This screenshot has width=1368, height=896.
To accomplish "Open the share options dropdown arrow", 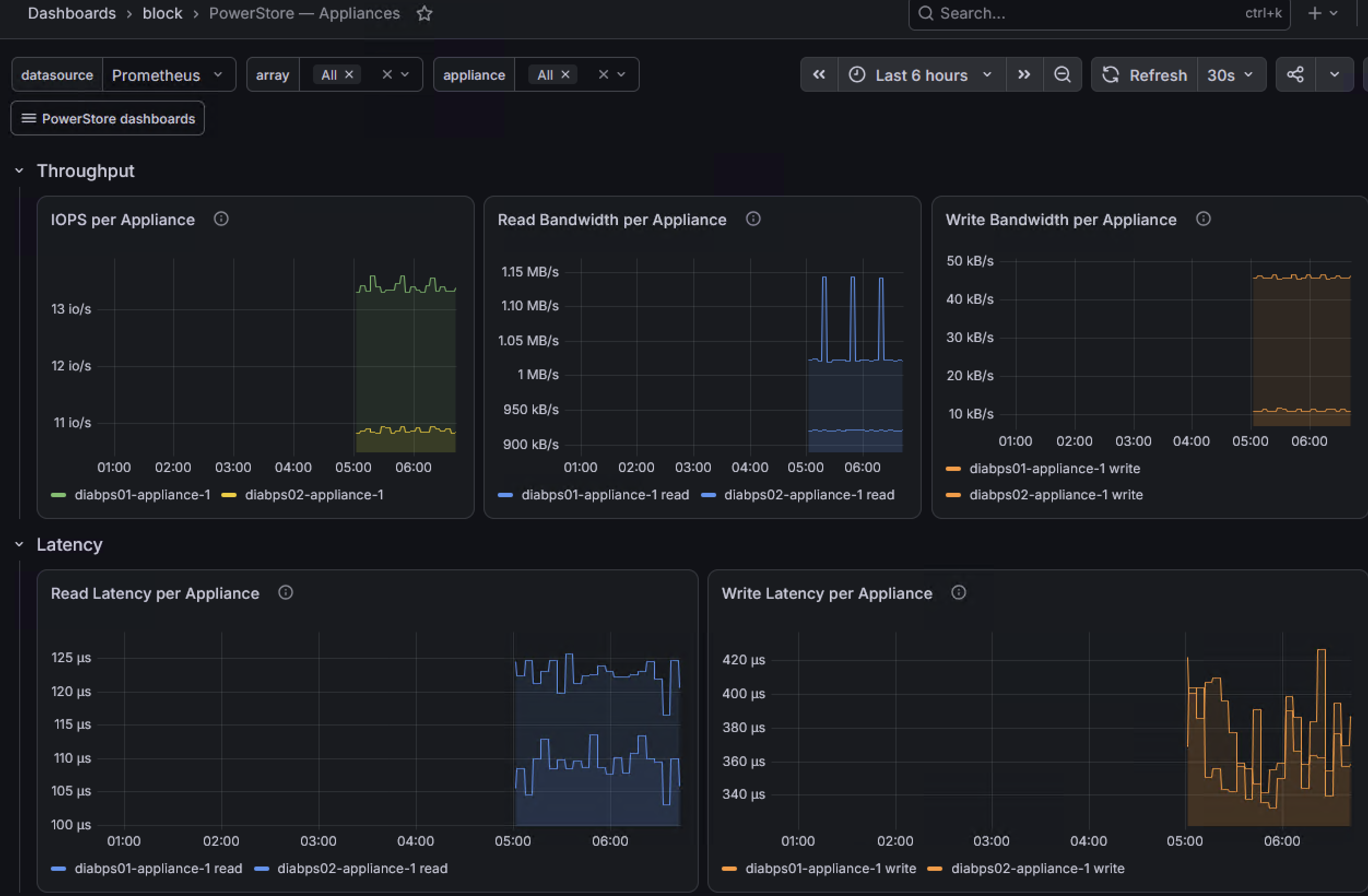I will (x=1335, y=75).
